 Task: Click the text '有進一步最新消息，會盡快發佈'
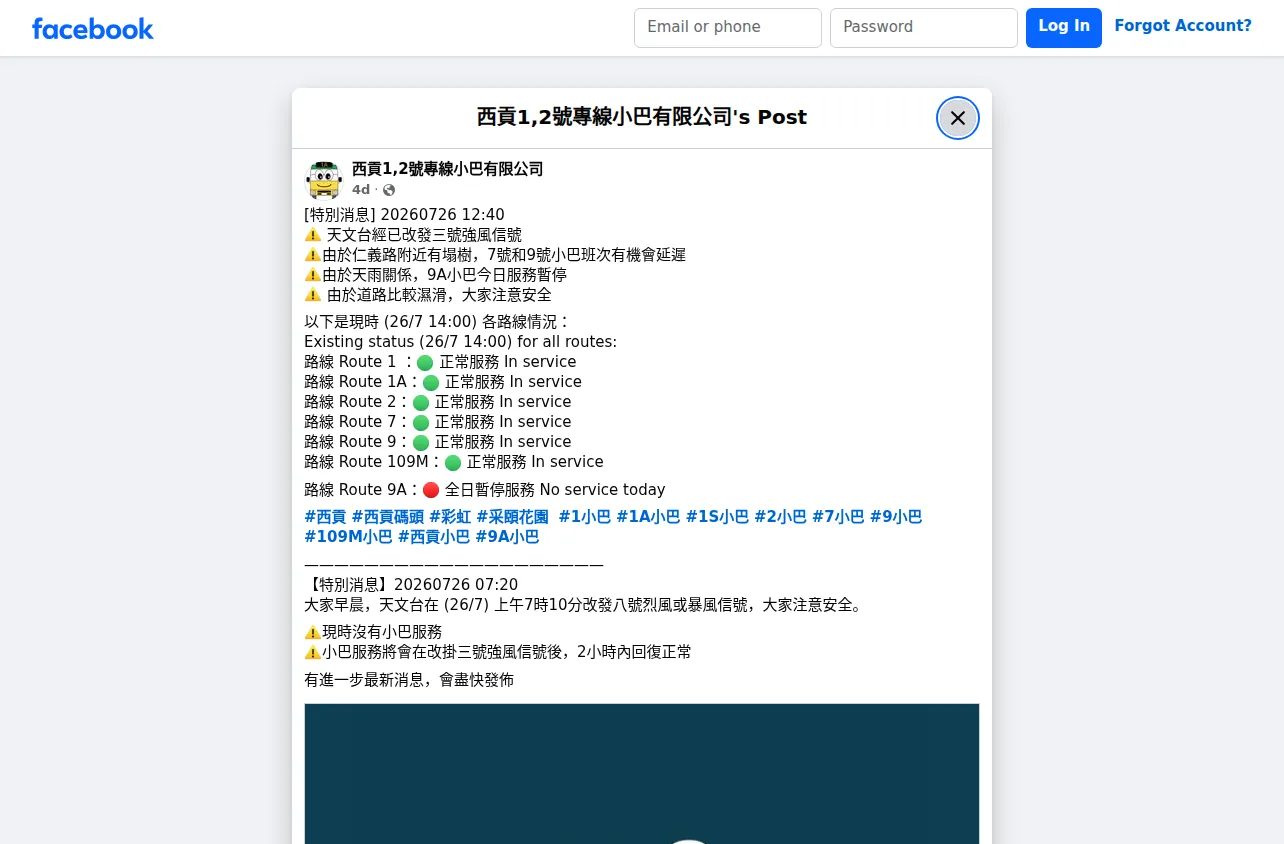click(409, 680)
